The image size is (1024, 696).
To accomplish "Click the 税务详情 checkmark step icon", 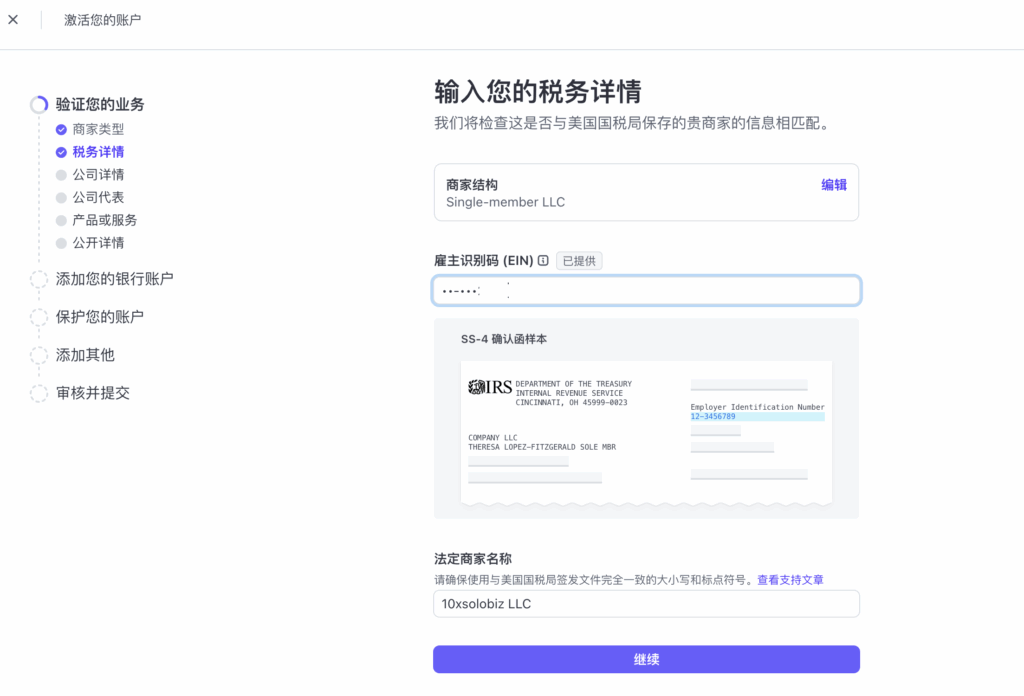I will (61, 153).
